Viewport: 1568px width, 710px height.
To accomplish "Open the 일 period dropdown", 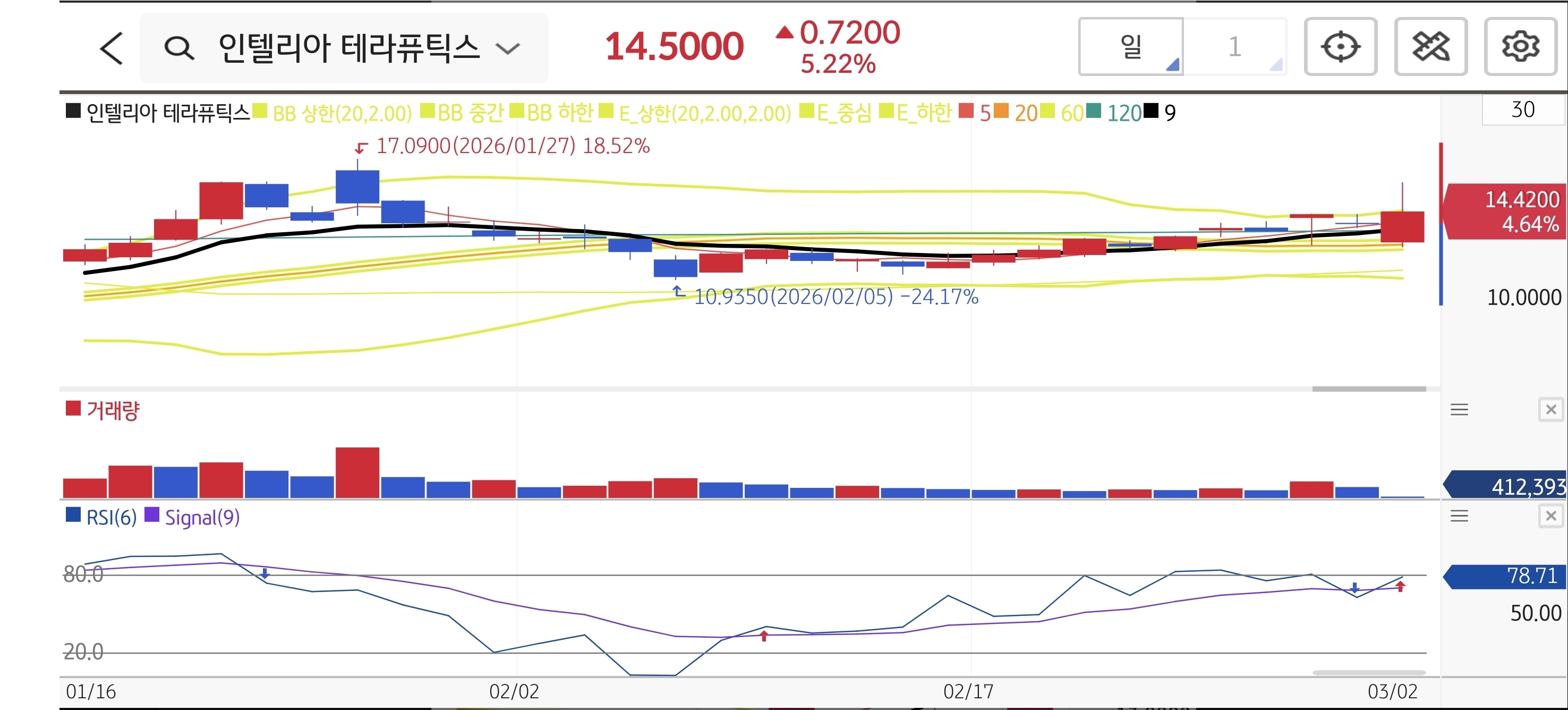I will click(1131, 47).
